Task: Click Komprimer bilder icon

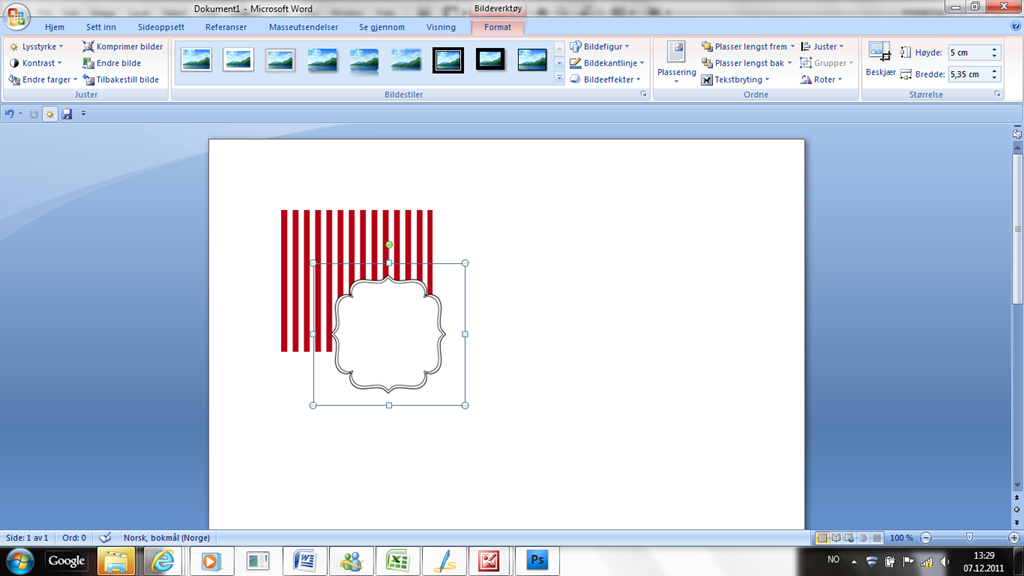Action: (x=89, y=47)
